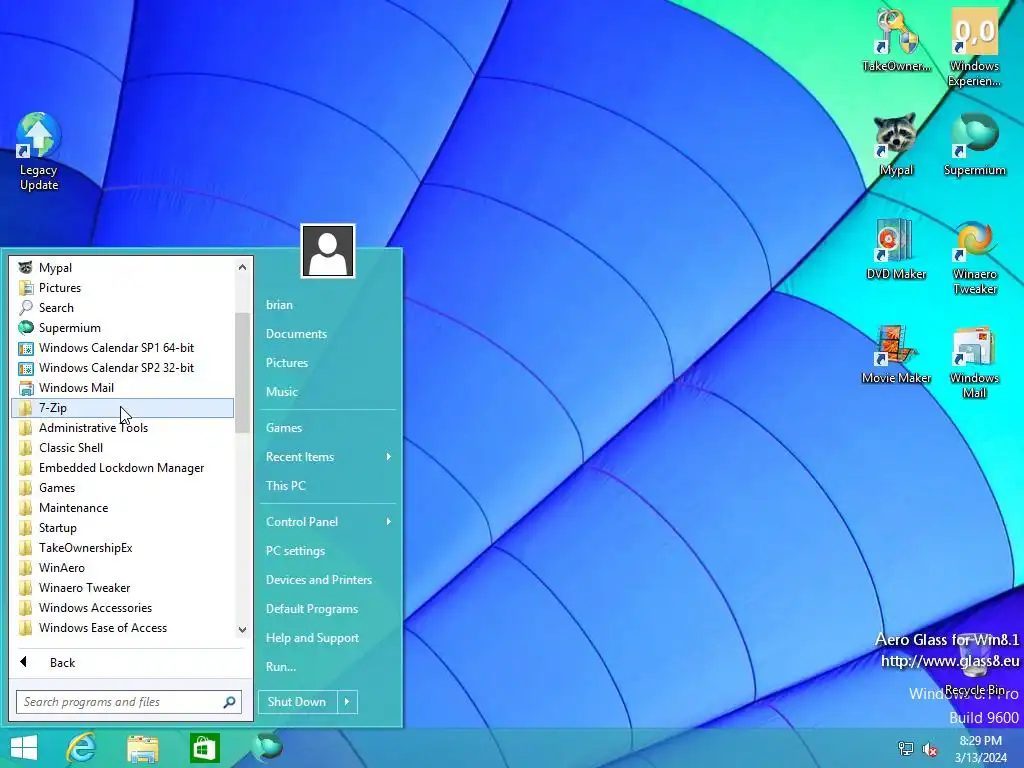Open File Explorer from the taskbar

click(x=142, y=748)
